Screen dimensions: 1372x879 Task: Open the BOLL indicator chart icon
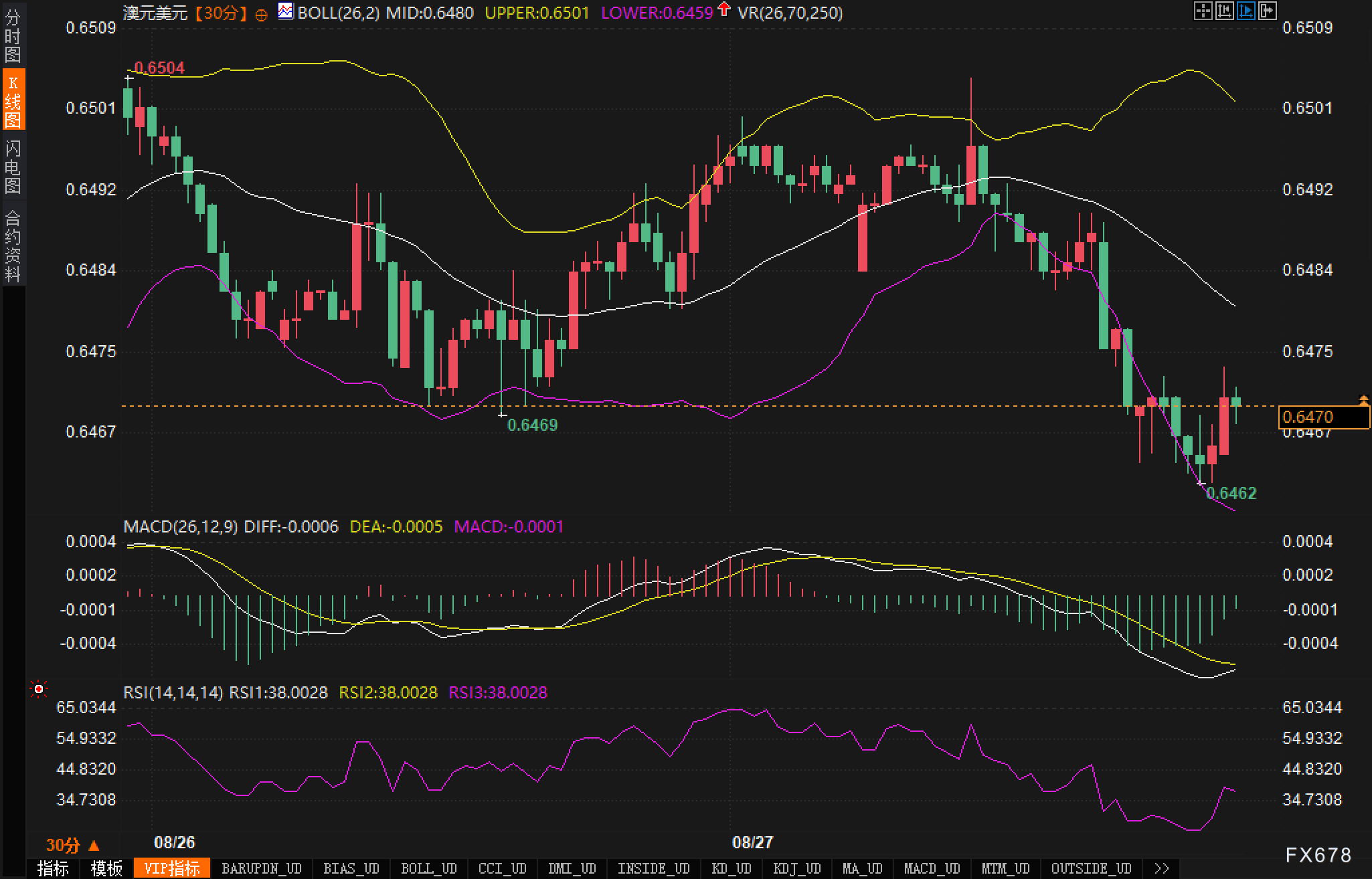(x=286, y=11)
